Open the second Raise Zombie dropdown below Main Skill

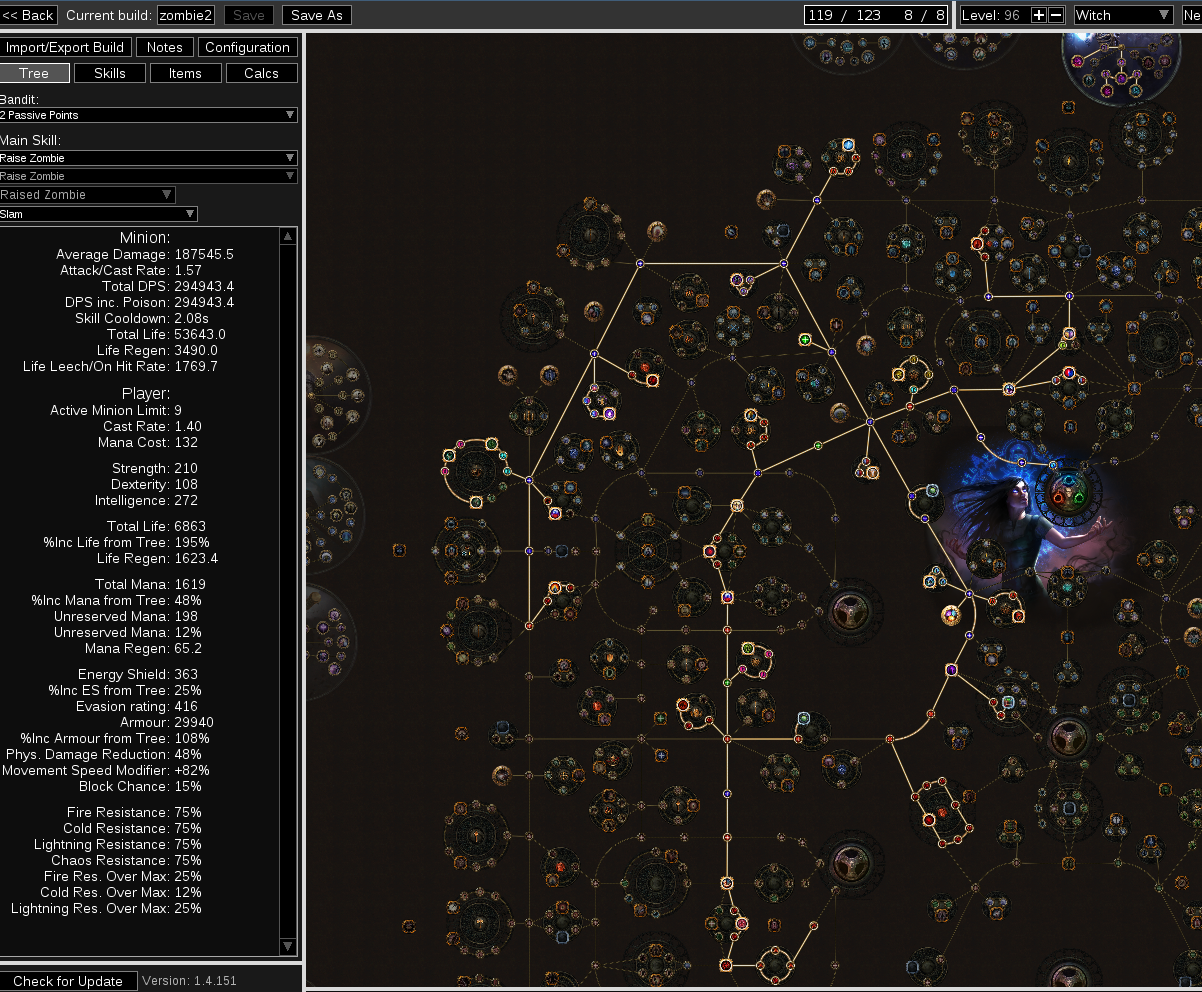click(x=149, y=176)
